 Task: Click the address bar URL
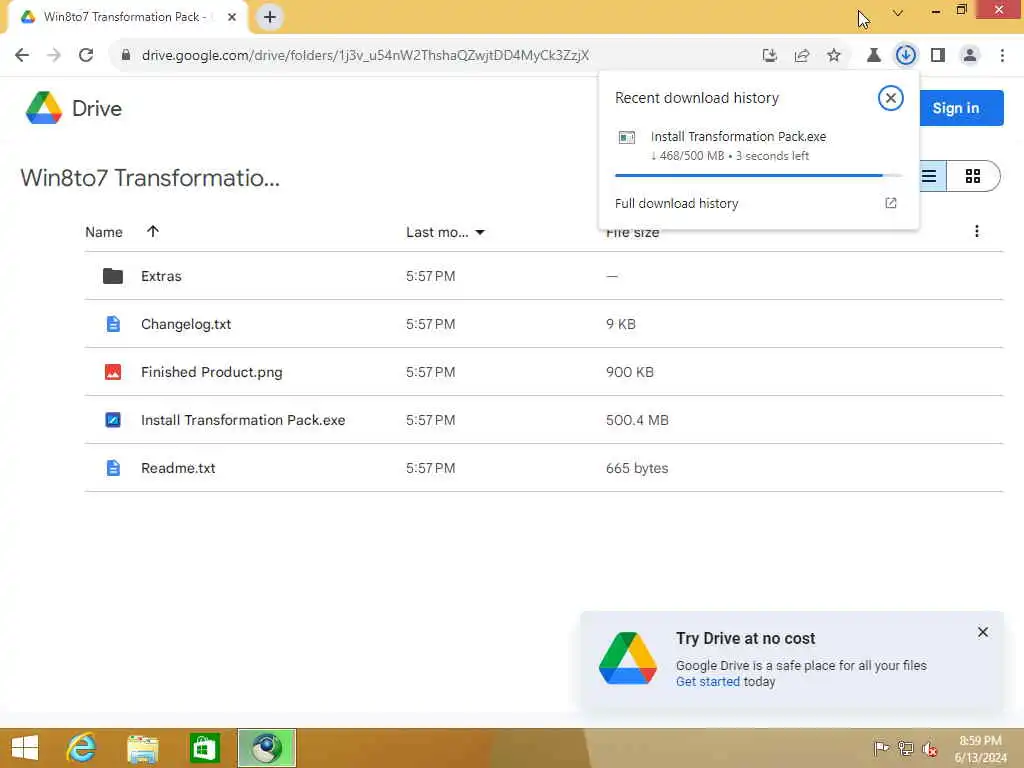pos(365,55)
